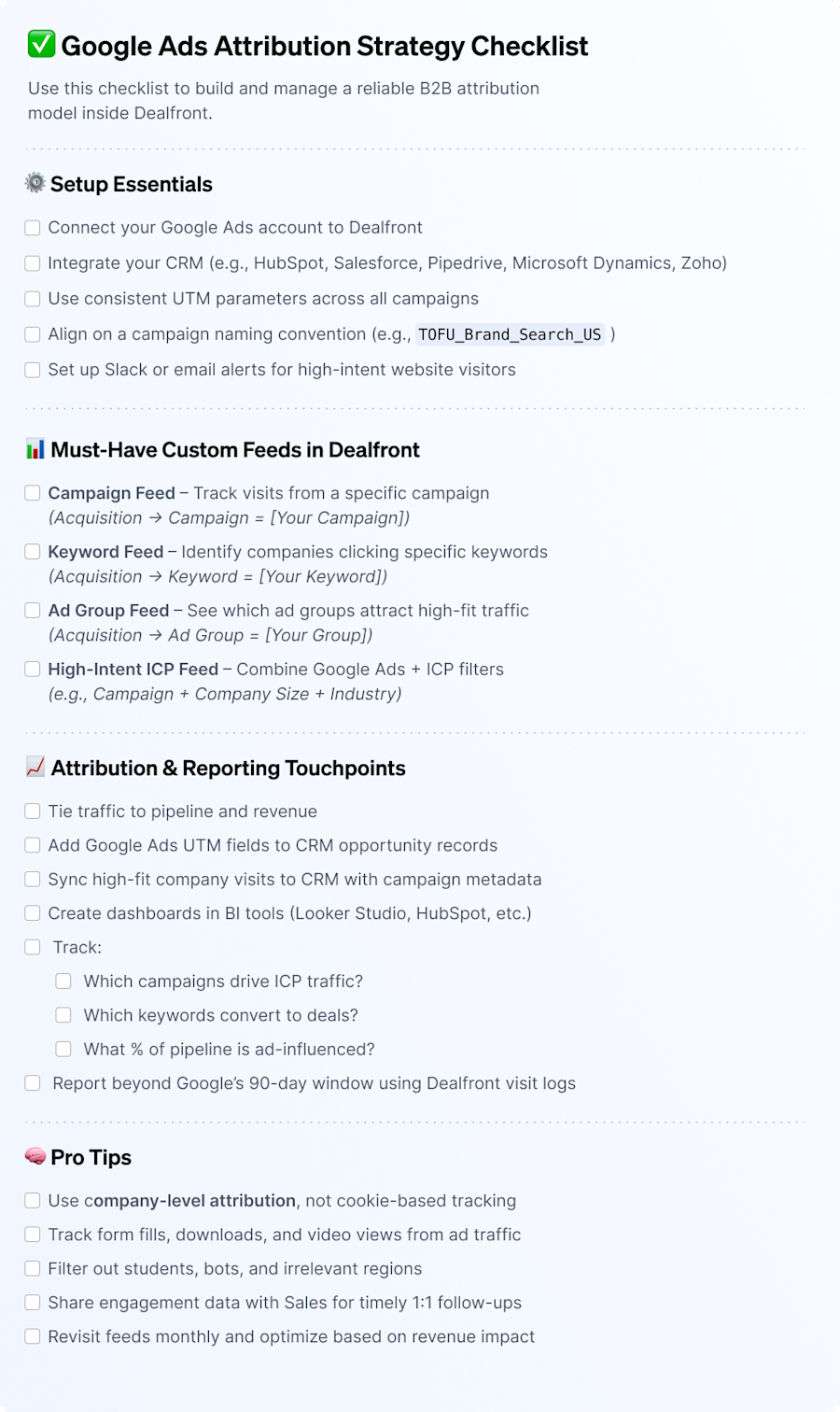This screenshot has width=840, height=1412.
Task: Click the bar chart icon beside Must-Have Custom Feeds
Action: click(x=33, y=449)
